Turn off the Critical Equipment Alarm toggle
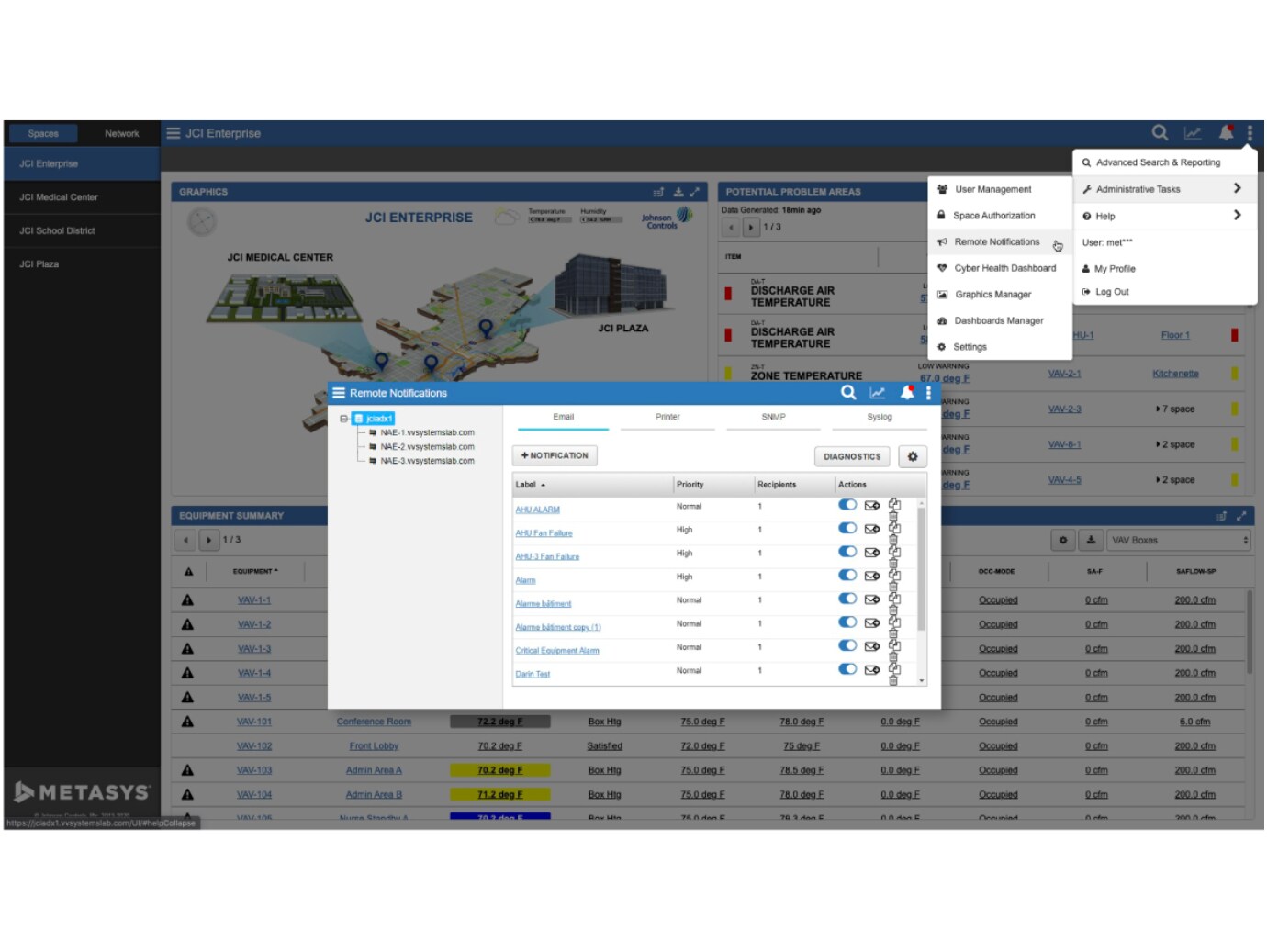The width and height of the screenshot is (1267, 952). coord(847,645)
